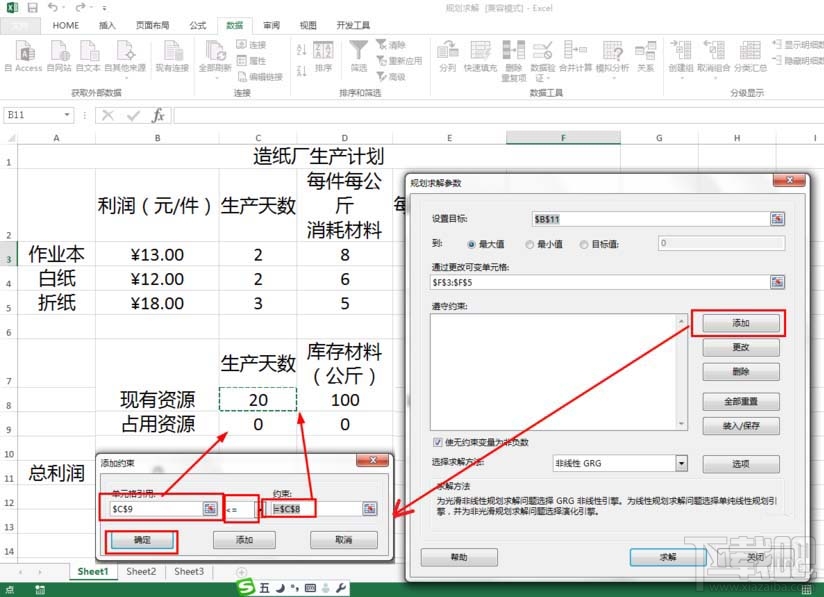Choose the 目标值 (Value Of) radio button
Screen dimensions: 824x597
coord(582,241)
